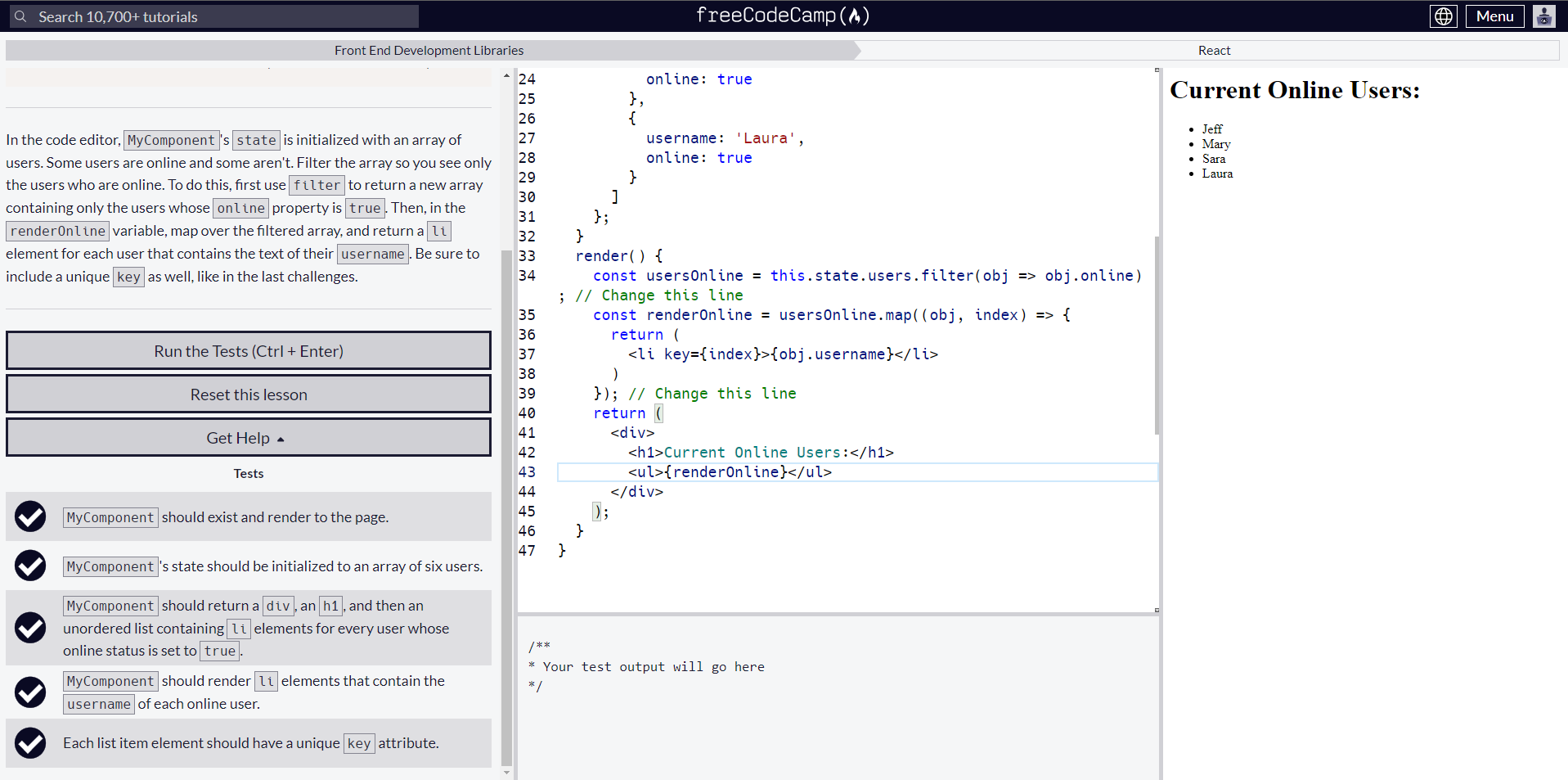Go to Front End Development Libraries breadcrumb
The width and height of the screenshot is (1568, 780).
tap(429, 51)
